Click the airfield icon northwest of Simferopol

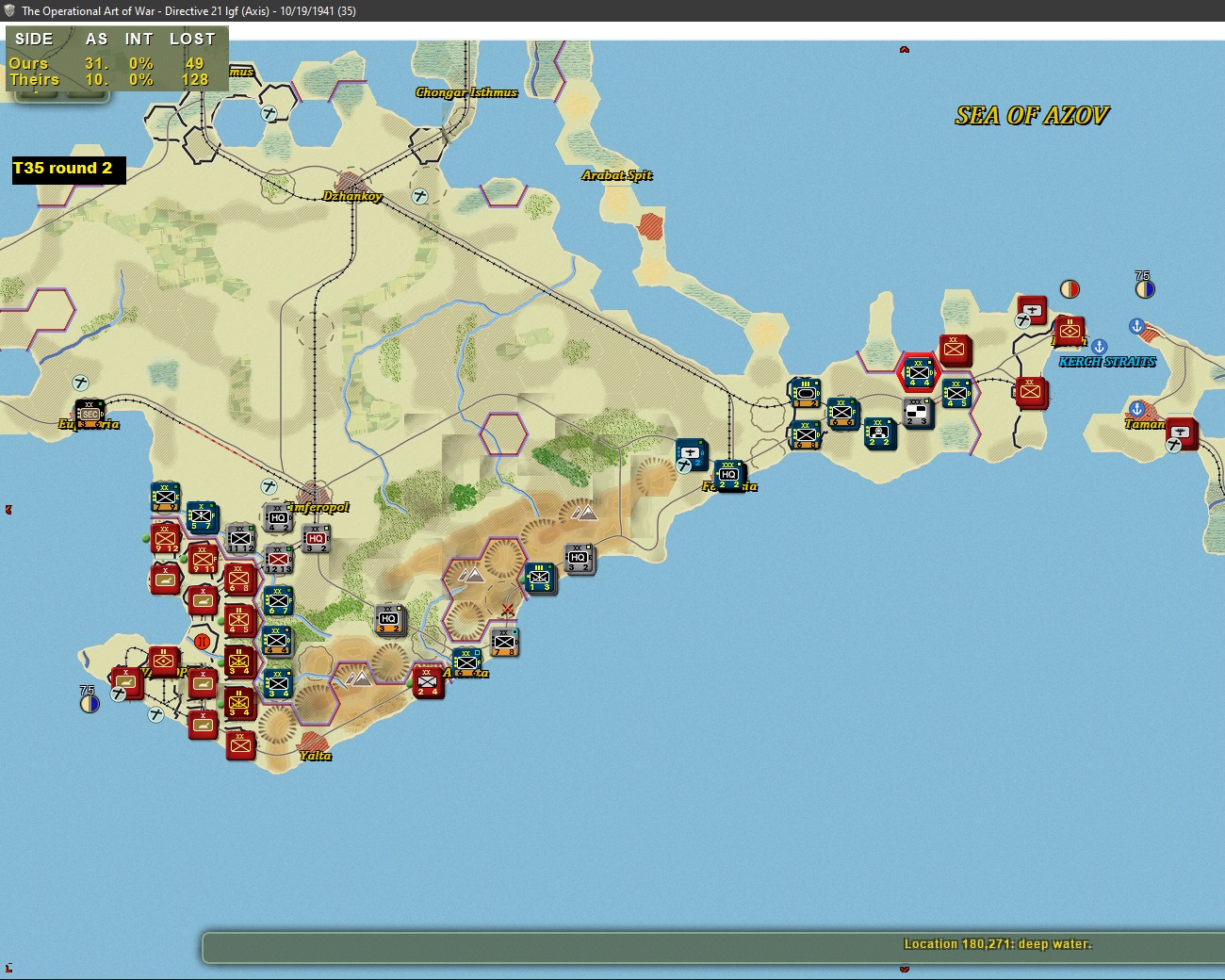point(269,486)
